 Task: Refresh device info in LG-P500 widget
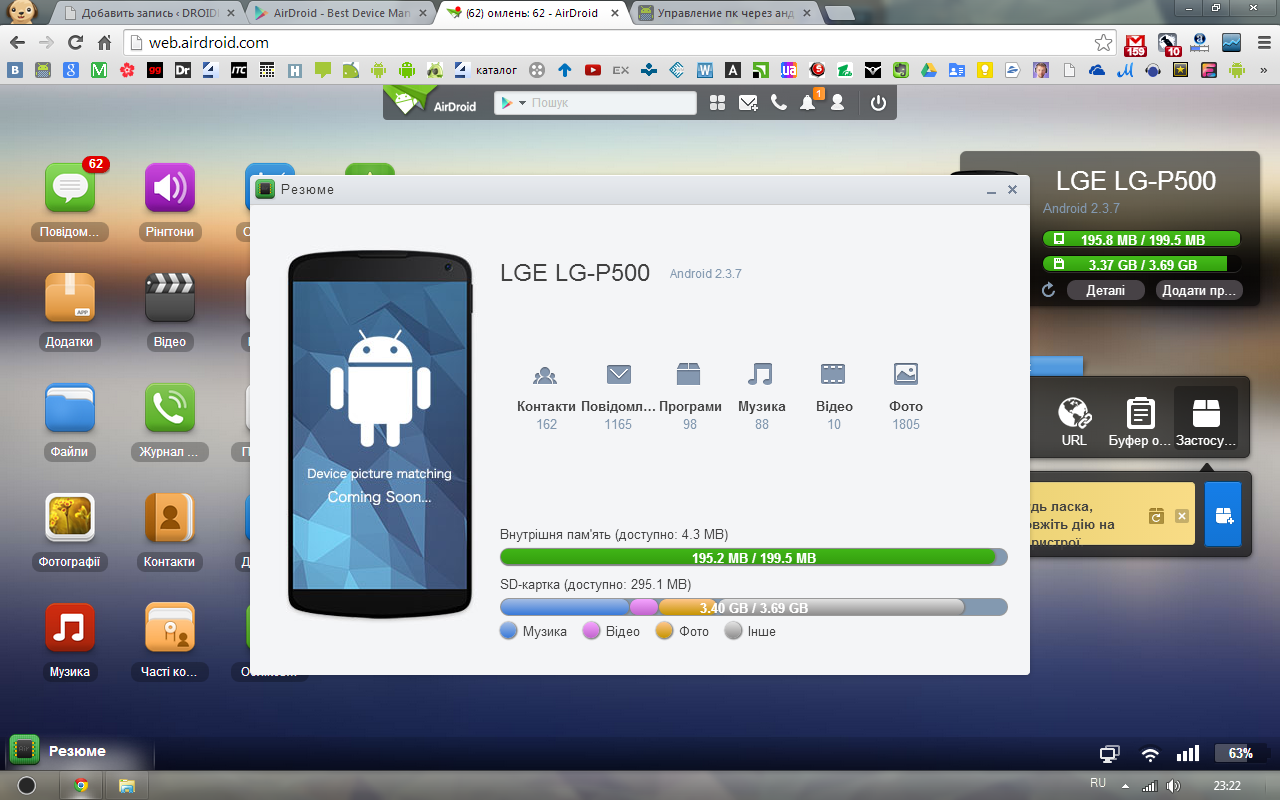tap(1048, 290)
